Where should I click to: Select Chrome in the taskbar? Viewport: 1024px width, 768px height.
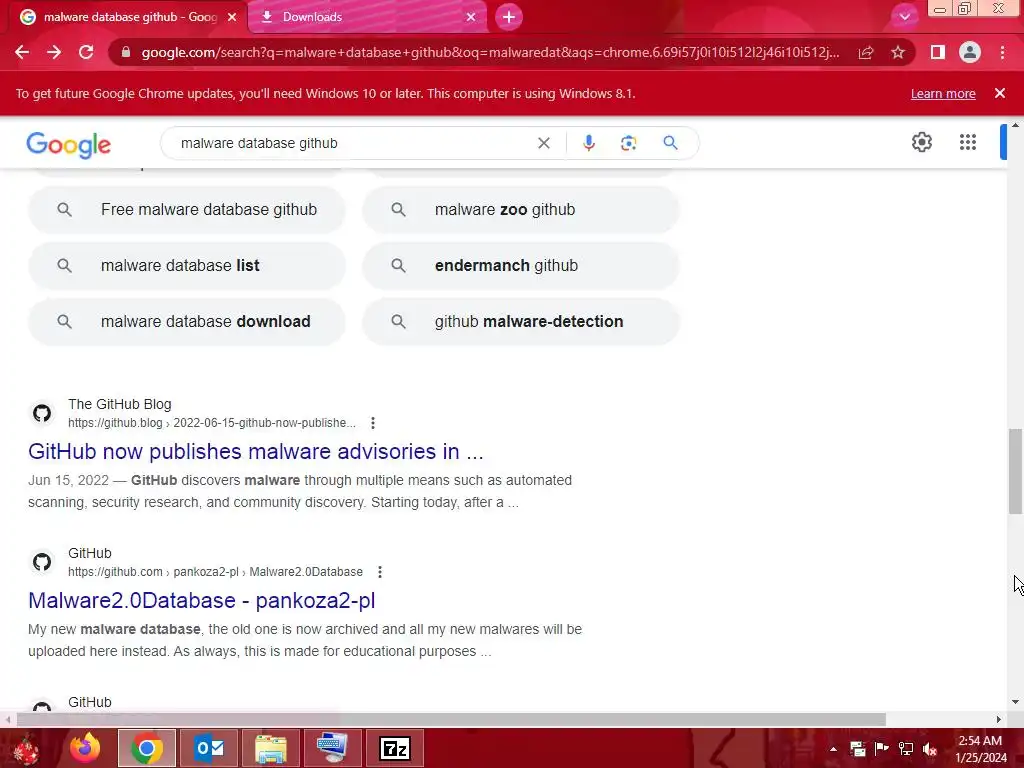tap(147, 748)
